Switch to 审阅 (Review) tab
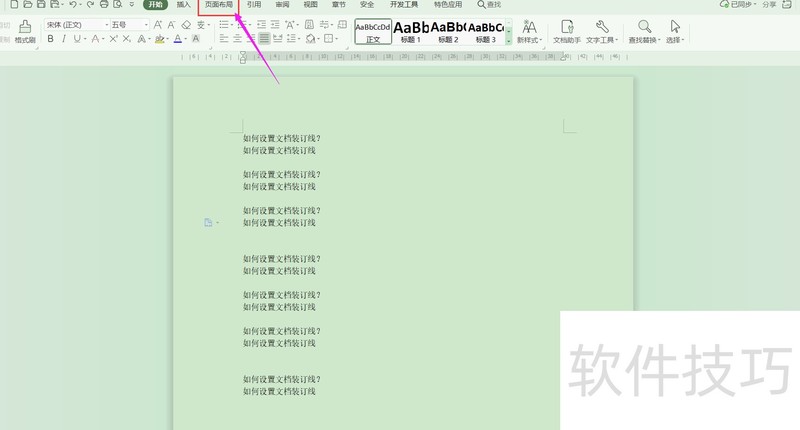The width and height of the screenshot is (800, 430). [x=282, y=5]
